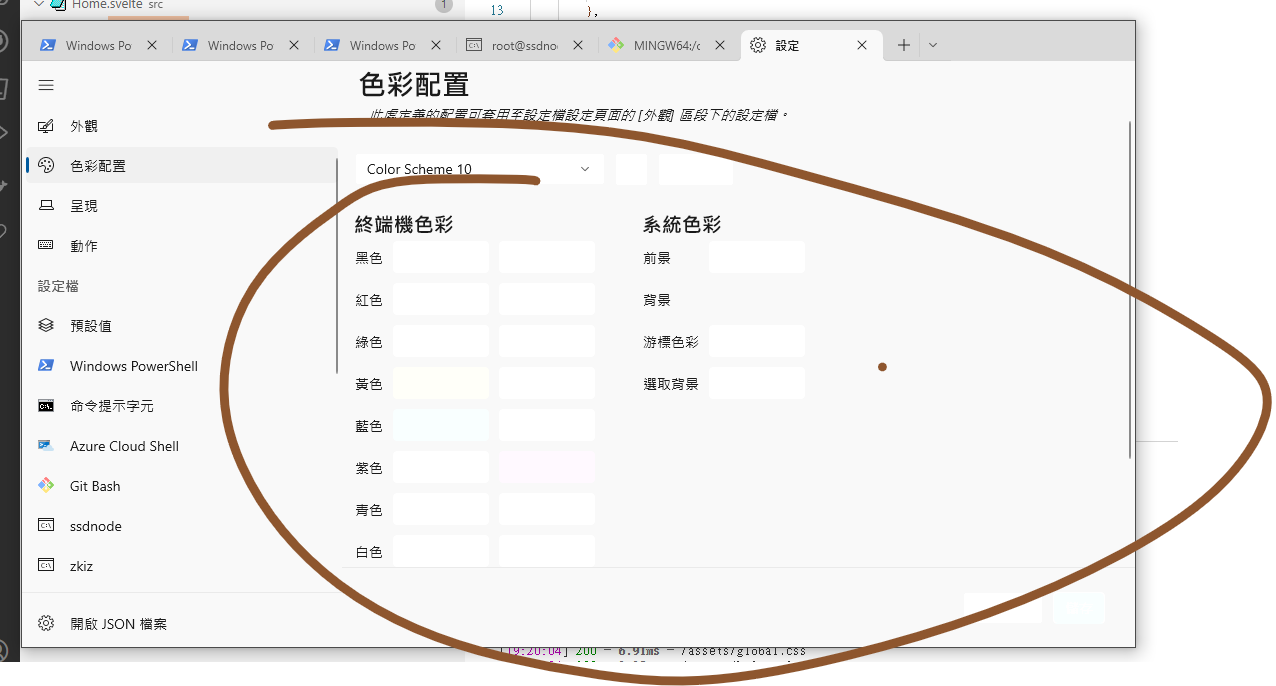Select the 設定 settings tab
The height and width of the screenshot is (686, 1276).
click(812, 45)
